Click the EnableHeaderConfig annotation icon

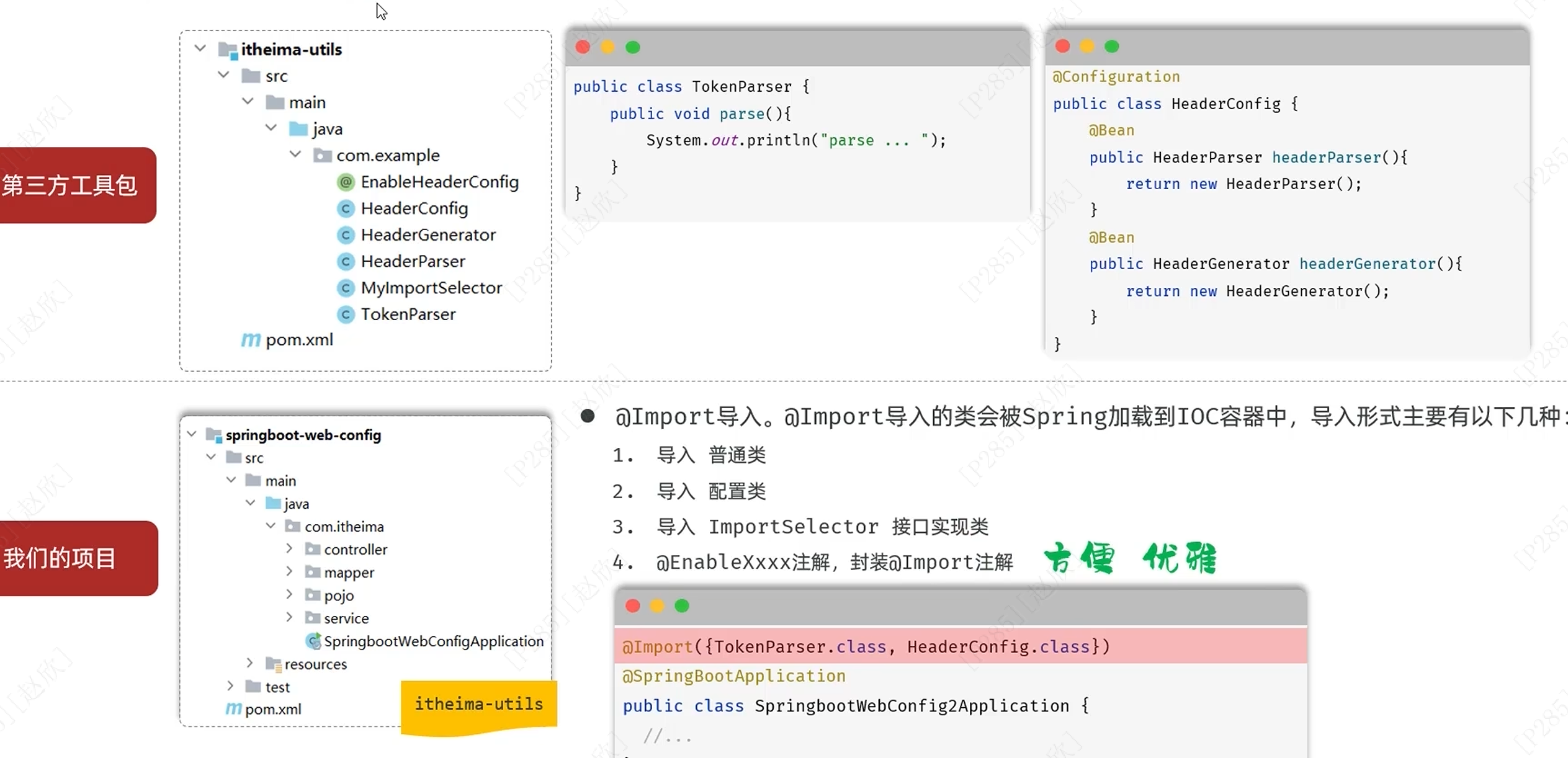[x=346, y=182]
